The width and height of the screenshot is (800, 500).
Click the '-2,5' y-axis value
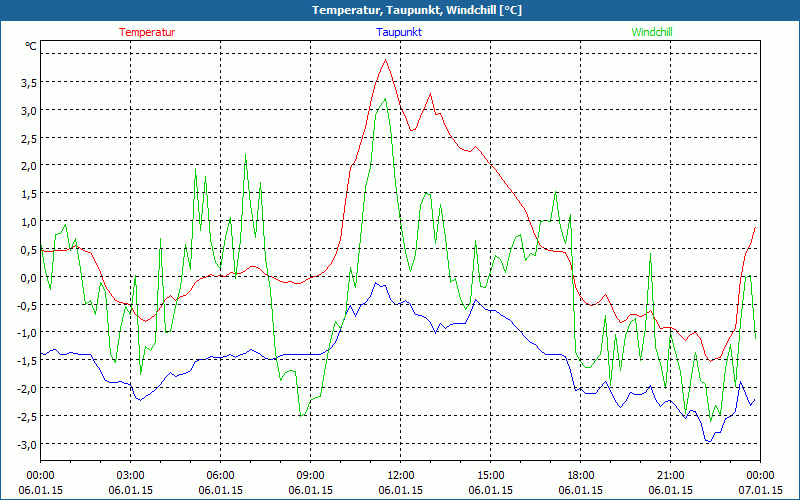[x=27, y=416]
